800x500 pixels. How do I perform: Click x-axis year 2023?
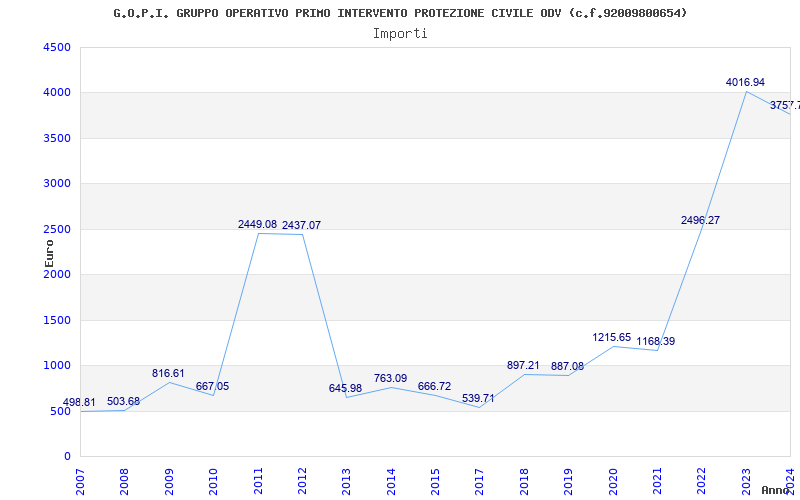pyautogui.click(x=746, y=482)
